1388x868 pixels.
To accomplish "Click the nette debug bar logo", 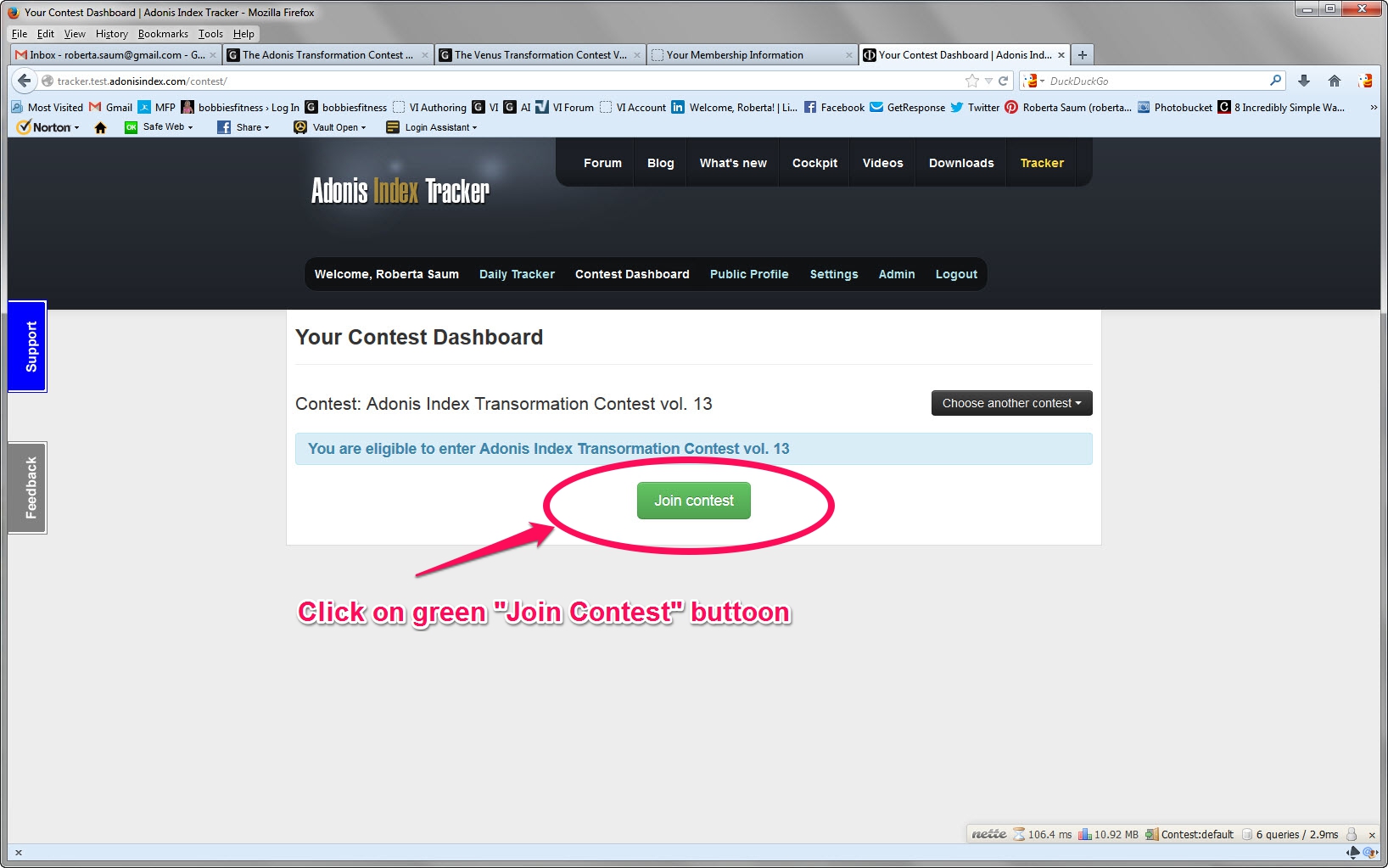I will coord(988,834).
